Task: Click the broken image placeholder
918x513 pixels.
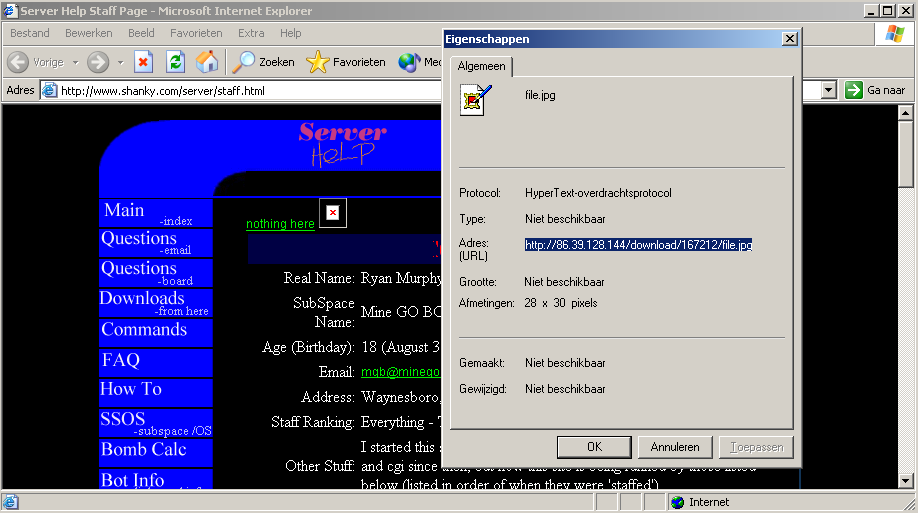Action: pos(333,213)
